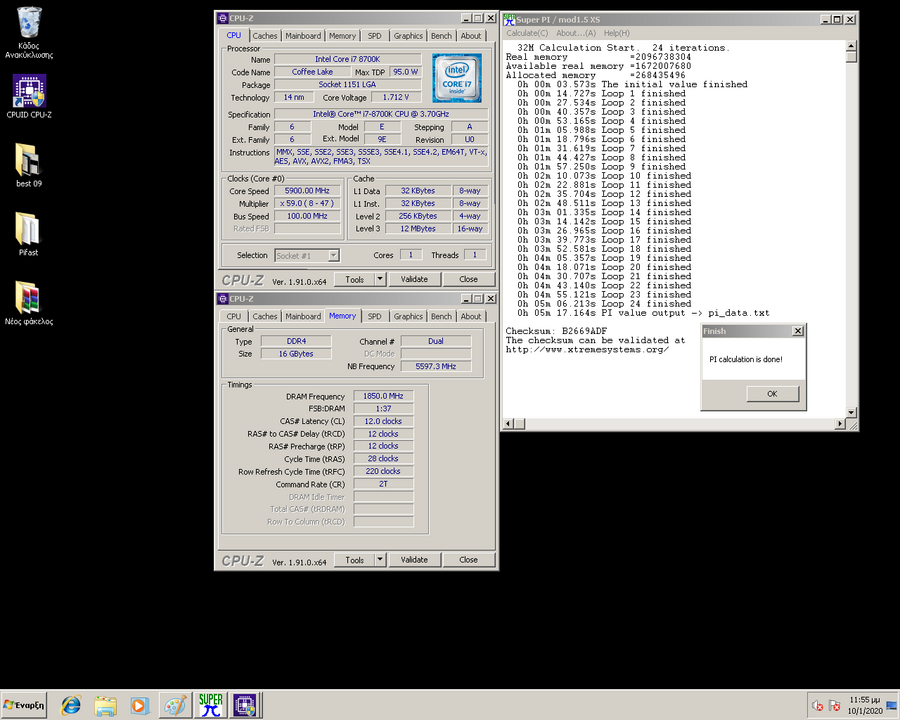Open the Έναρξη Start menu

pyautogui.click(x=24, y=705)
